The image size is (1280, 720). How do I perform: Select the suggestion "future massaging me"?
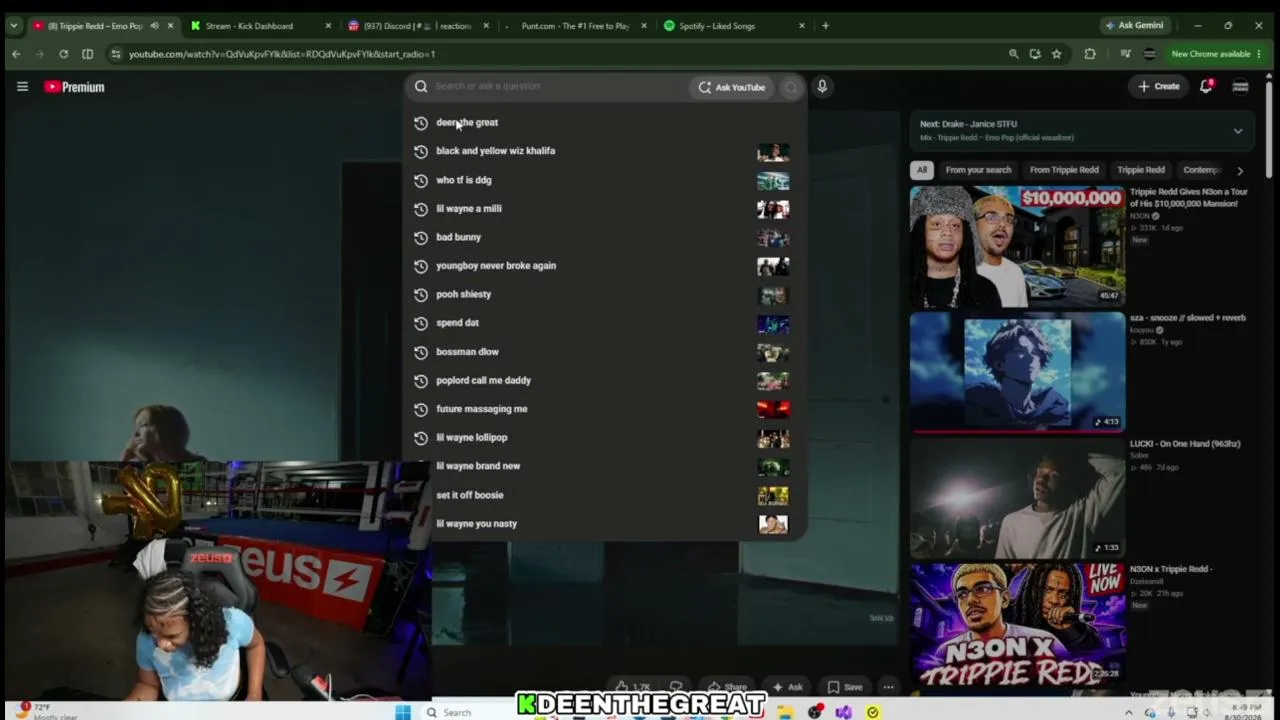(x=481, y=409)
